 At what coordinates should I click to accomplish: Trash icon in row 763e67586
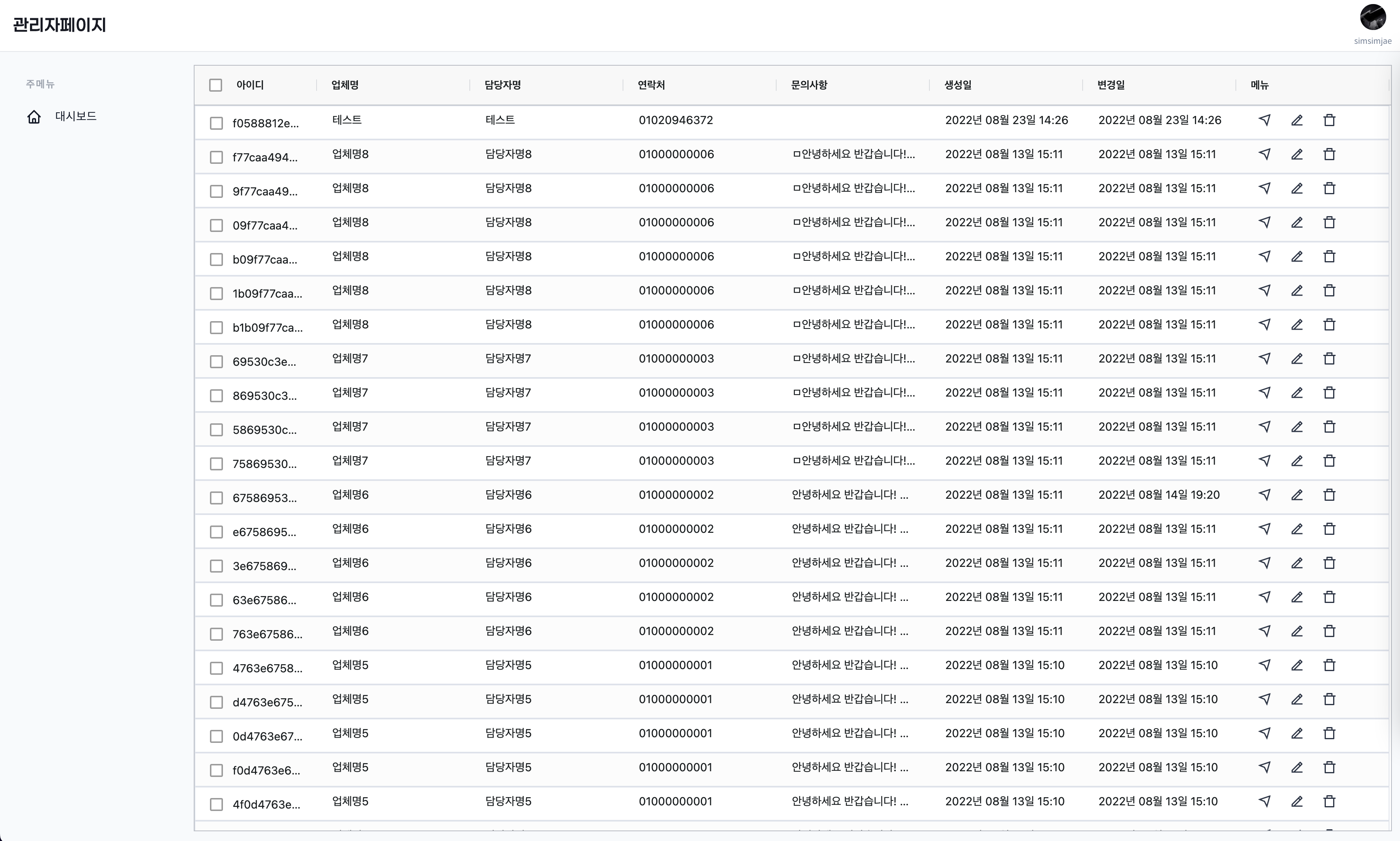click(x=1329, y=631)
